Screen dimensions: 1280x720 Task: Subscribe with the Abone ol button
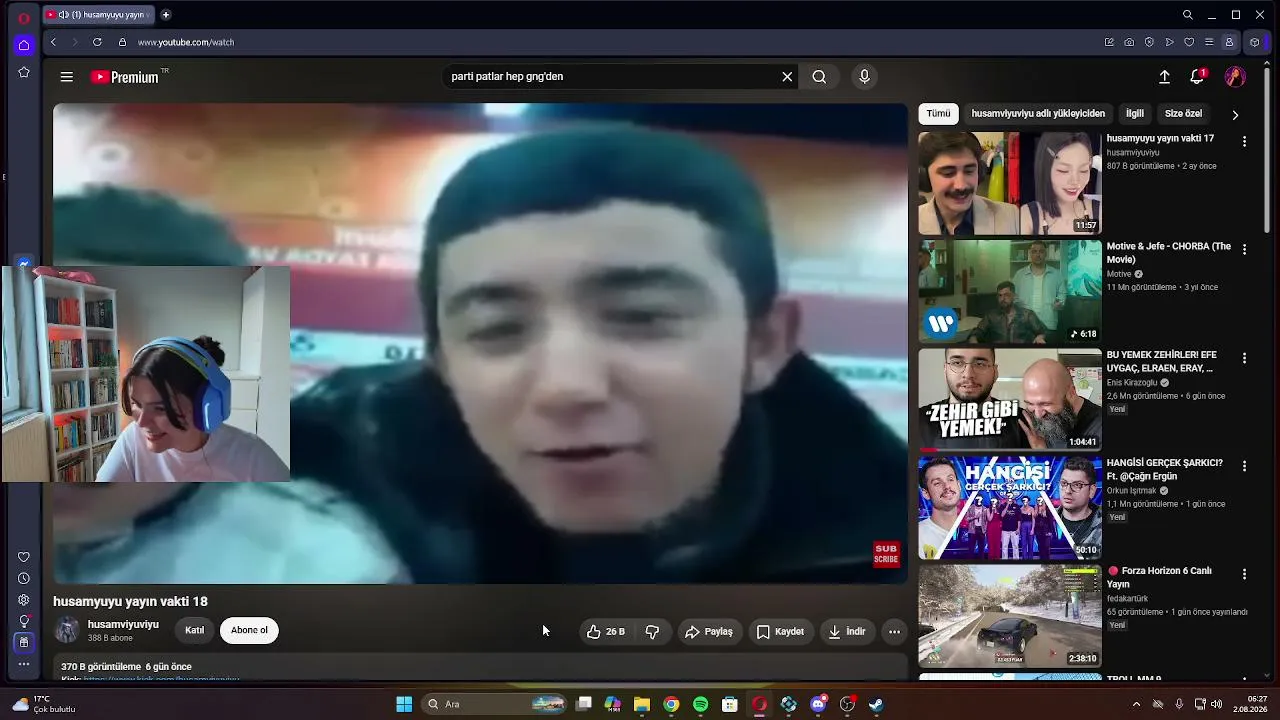click(x=249, y=630)
